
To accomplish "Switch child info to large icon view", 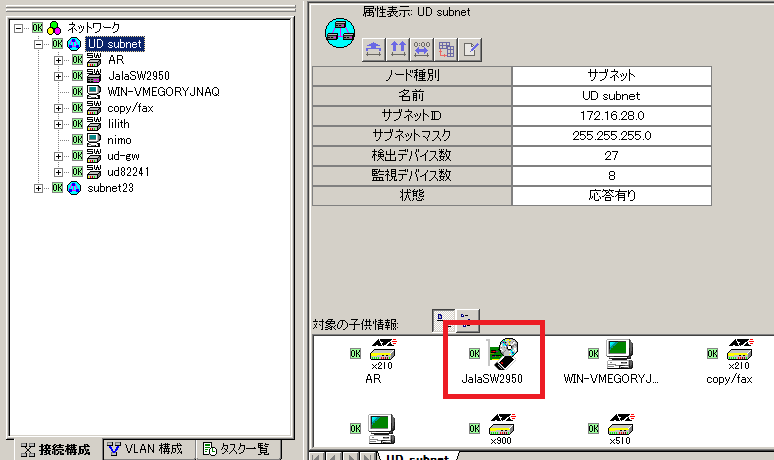I will (x=443, y=321).
